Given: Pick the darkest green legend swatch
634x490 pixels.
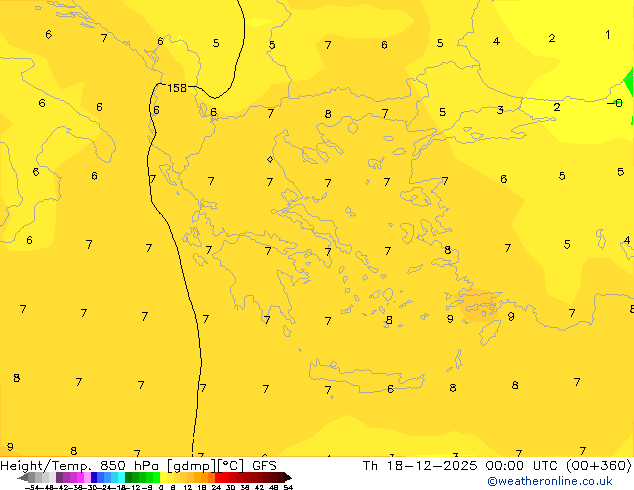Looking at the screenshot, I should tap(129, 477).
